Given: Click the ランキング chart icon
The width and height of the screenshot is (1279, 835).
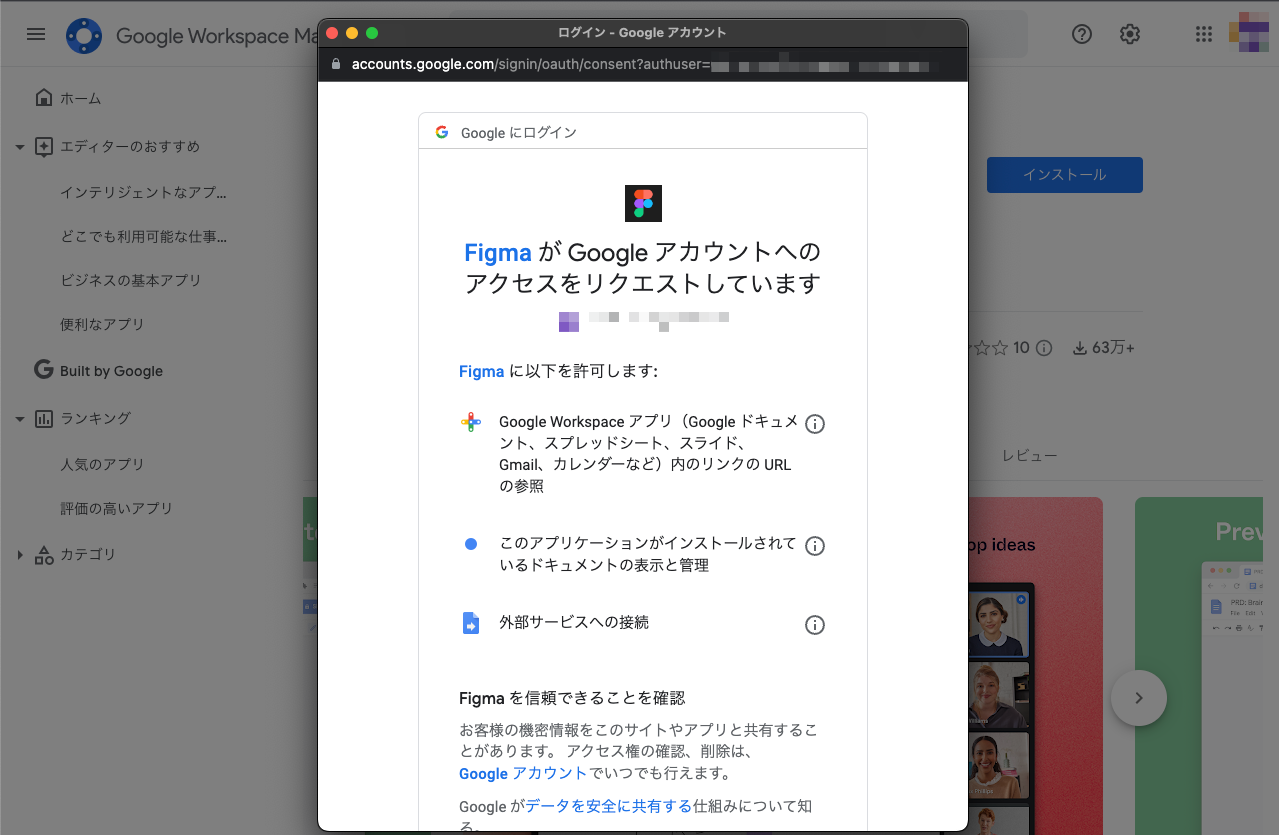Looking at the screenshot, I should (x=43, y=419).
